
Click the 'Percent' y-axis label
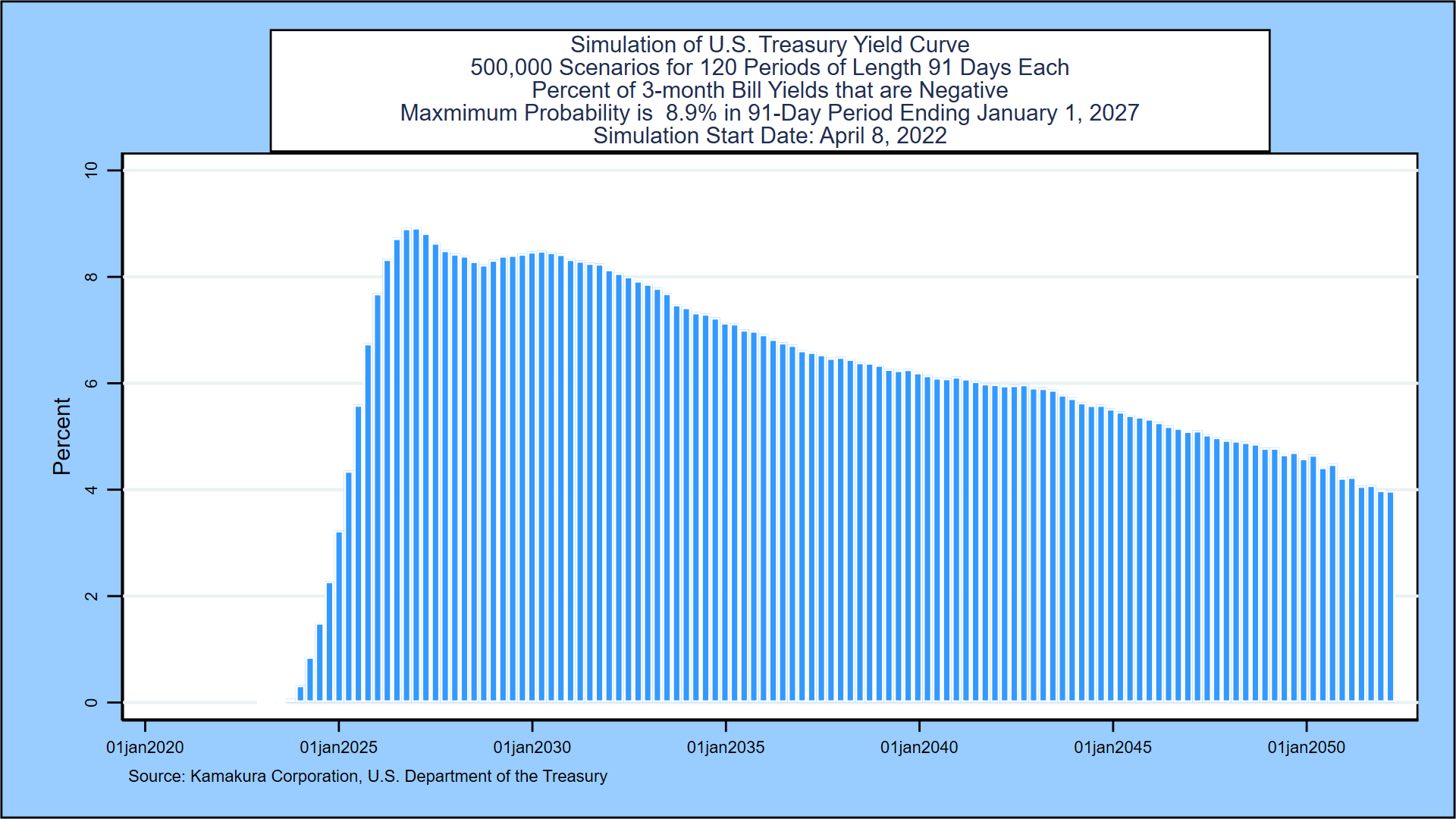pyautogui.click(x=61, y=436)
